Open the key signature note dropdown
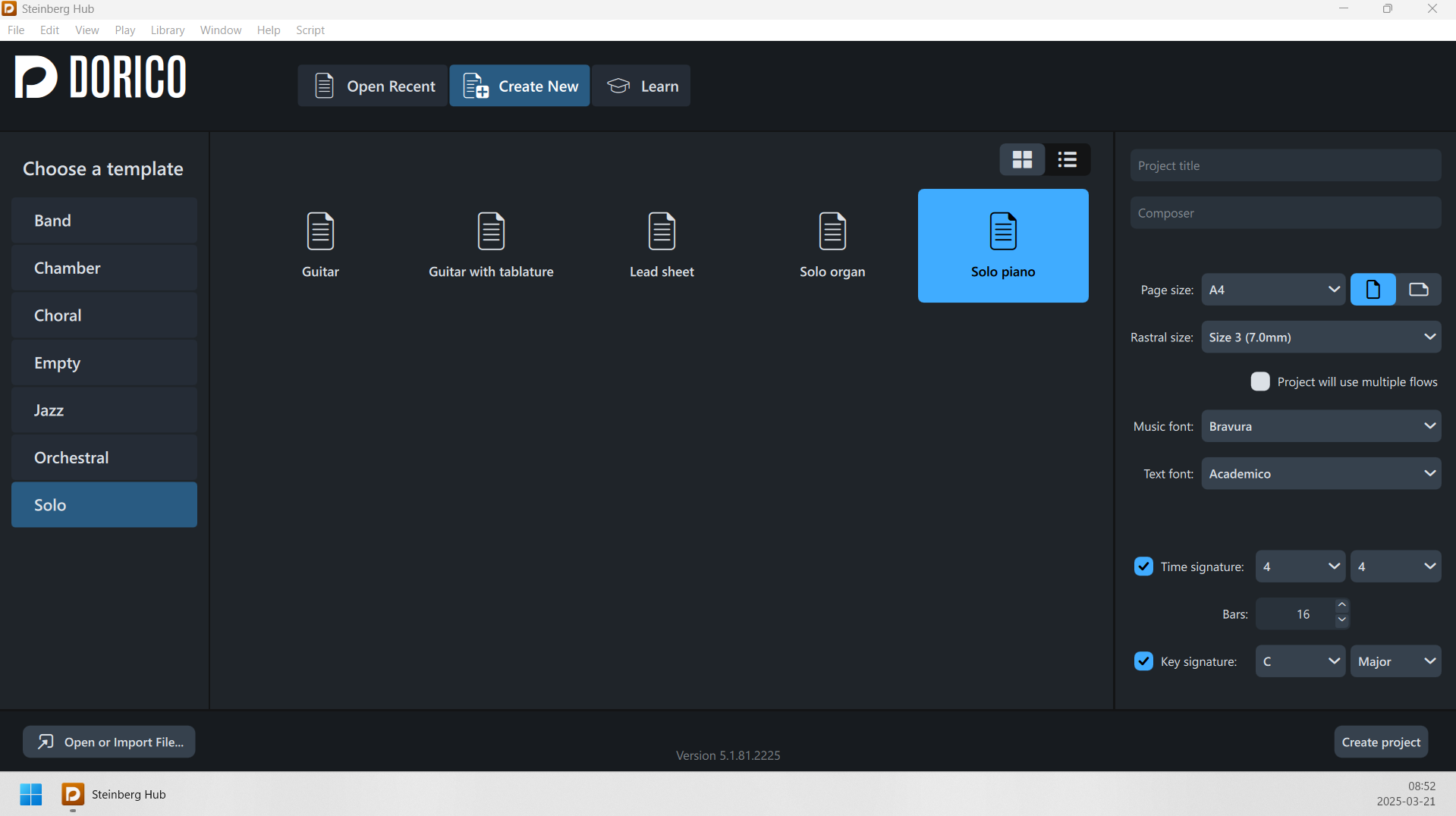 click(1300, 661)
